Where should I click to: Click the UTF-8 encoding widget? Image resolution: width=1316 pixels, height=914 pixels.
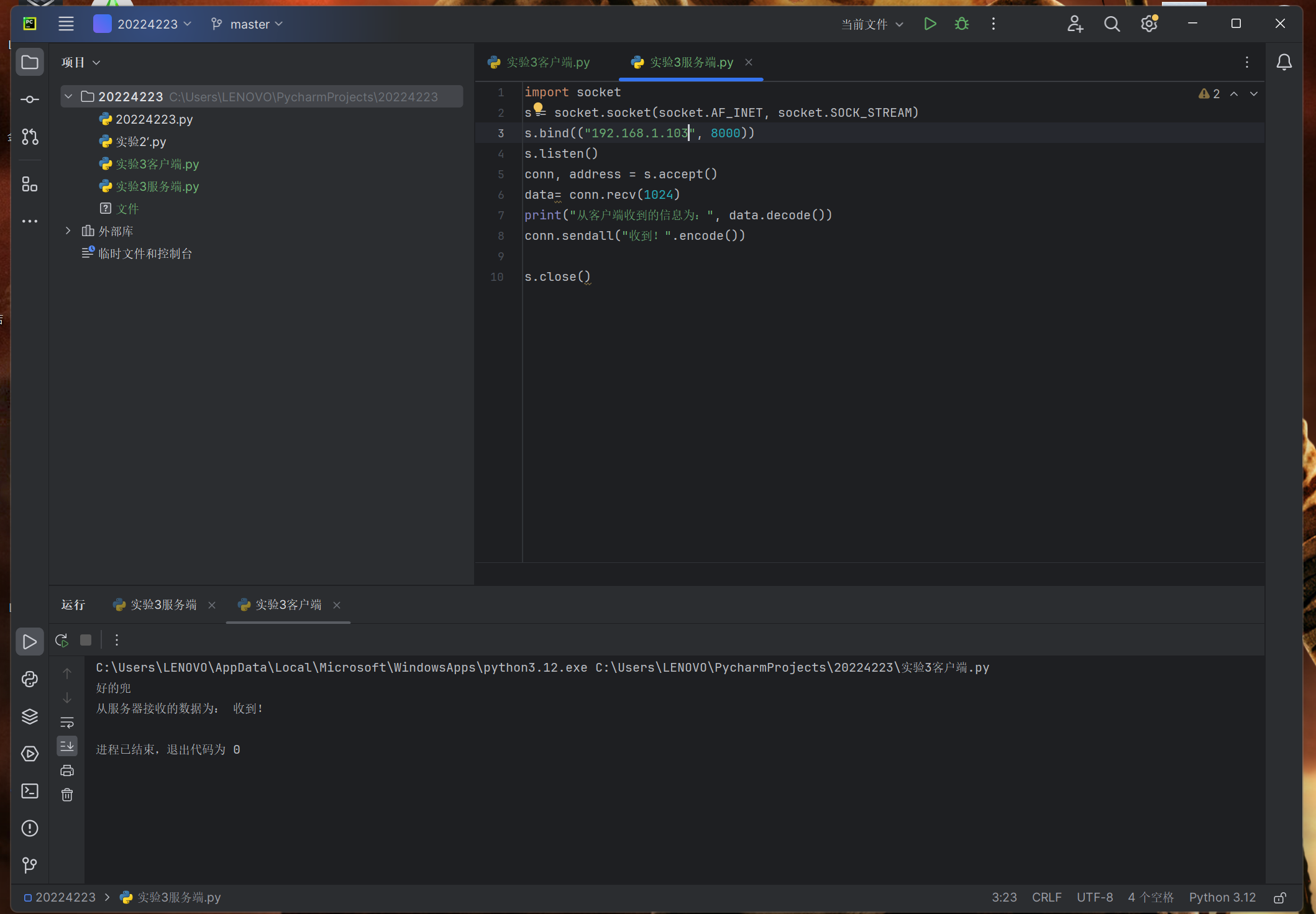[x=1094, y=898]
